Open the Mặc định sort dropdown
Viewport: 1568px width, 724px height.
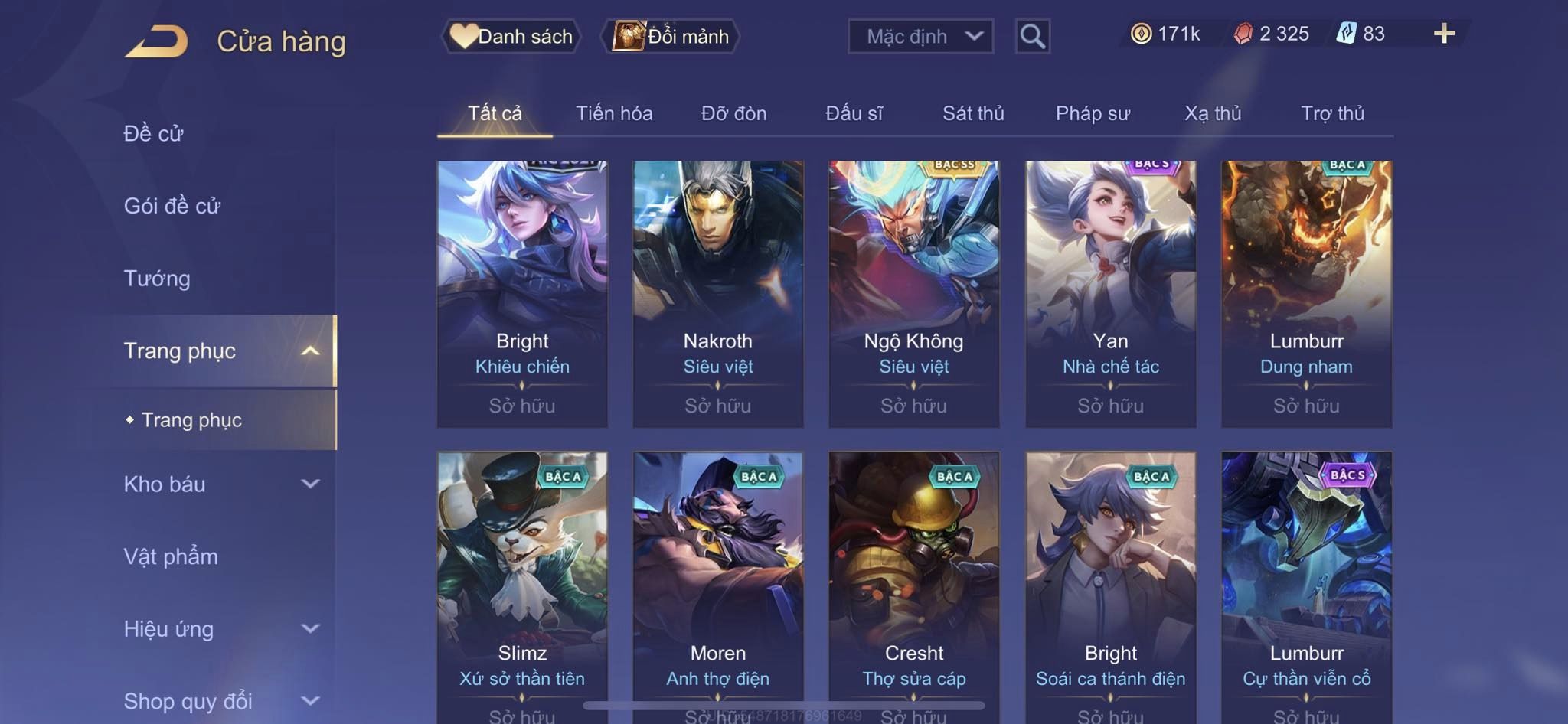pyautogui.click(x=920, y=36)
